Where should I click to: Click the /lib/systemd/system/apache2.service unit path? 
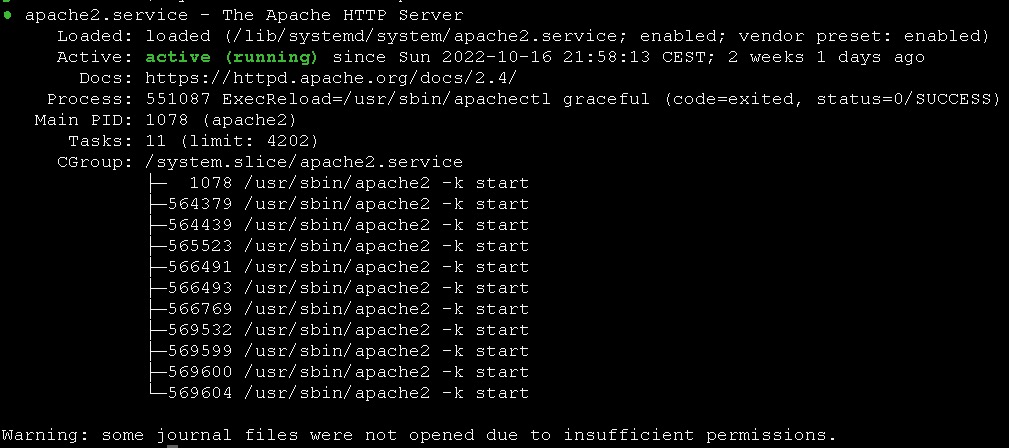pyautogui.click(x=429, y=36)
